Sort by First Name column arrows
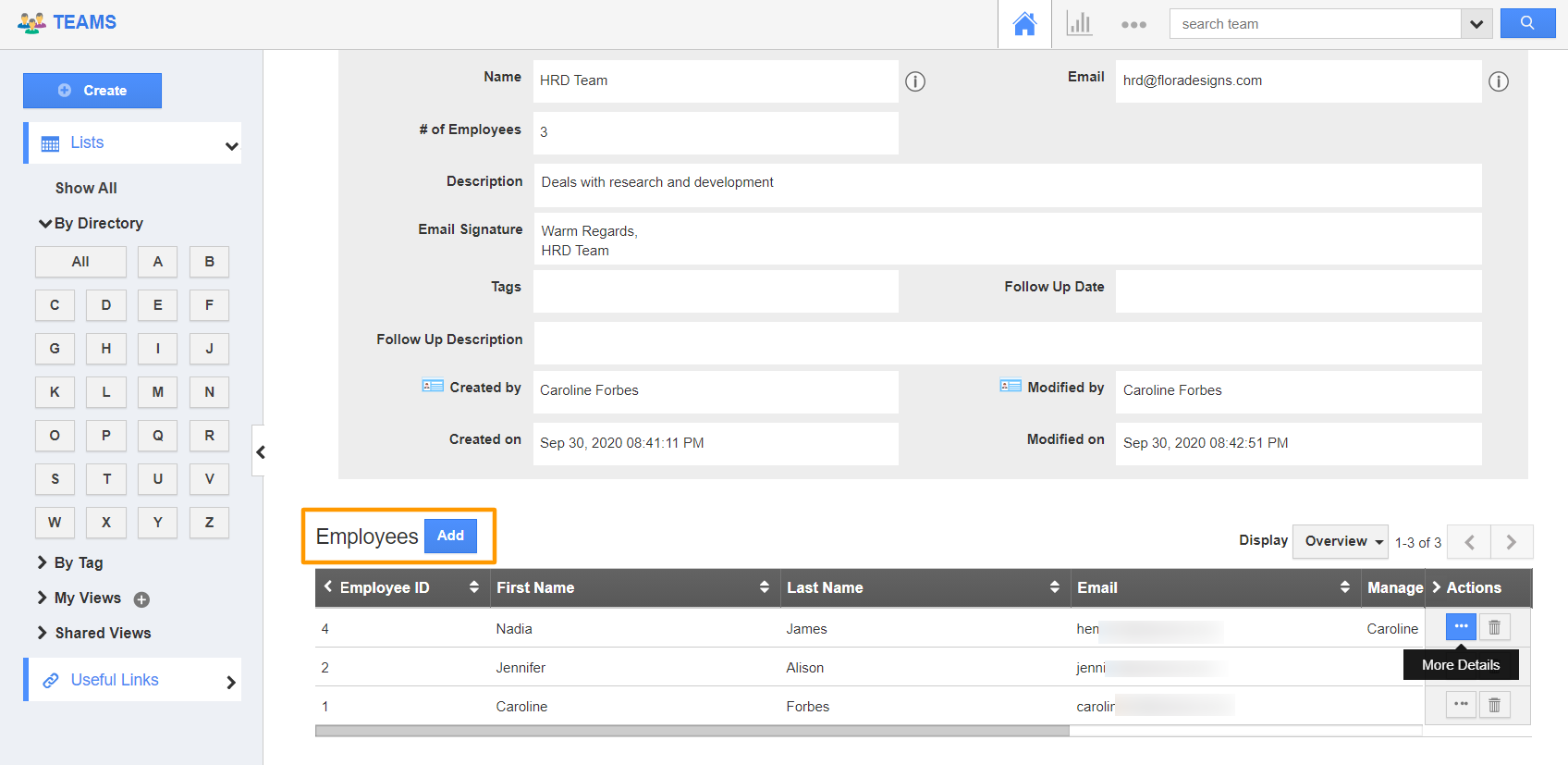The width and height of the screenshot is (1568, 765). click(x=765, y=587)
